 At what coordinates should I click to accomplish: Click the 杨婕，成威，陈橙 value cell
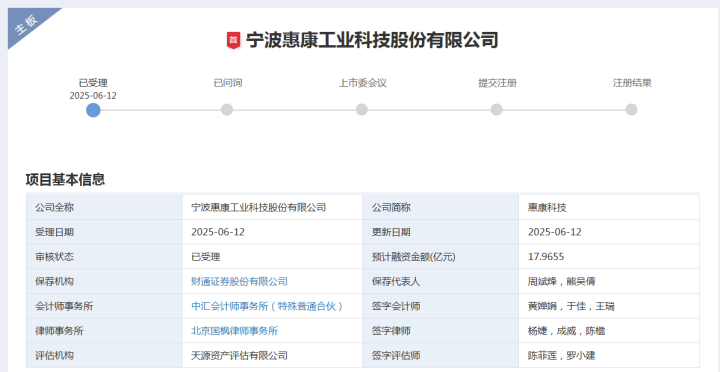609,331
